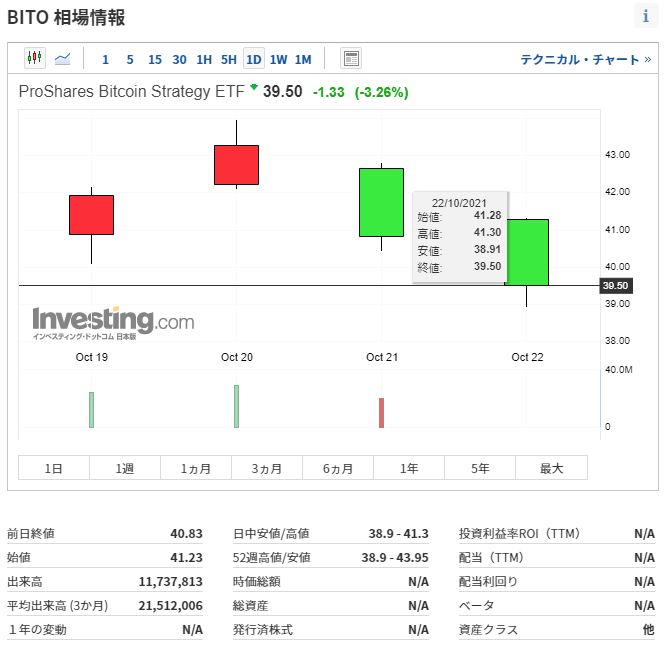Click the Oct 22 date axis label
Screen dimensions: 667x656
[x=527, y=357]
